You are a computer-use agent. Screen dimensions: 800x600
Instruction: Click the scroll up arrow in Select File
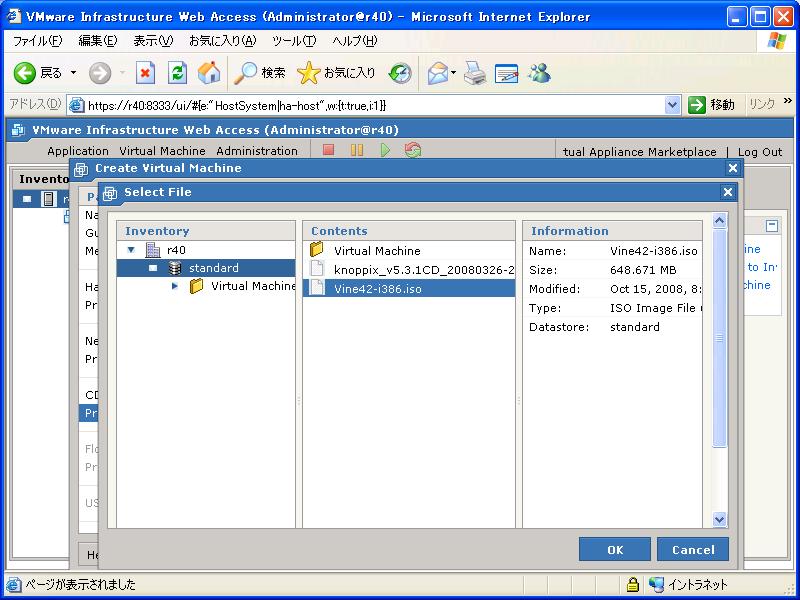pos(719,220)
